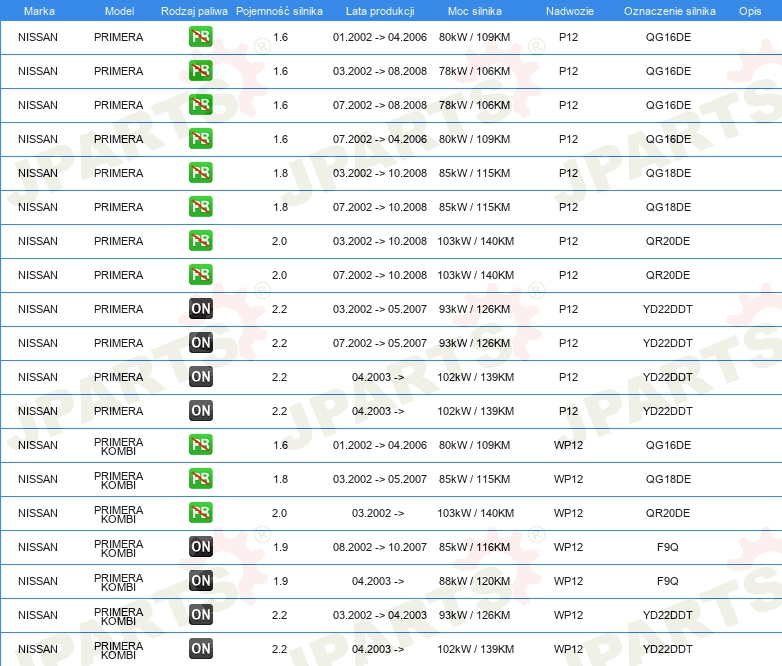Click the Opis column header
Viewport: 782px width, 666px height.
(x=750, y=11)
